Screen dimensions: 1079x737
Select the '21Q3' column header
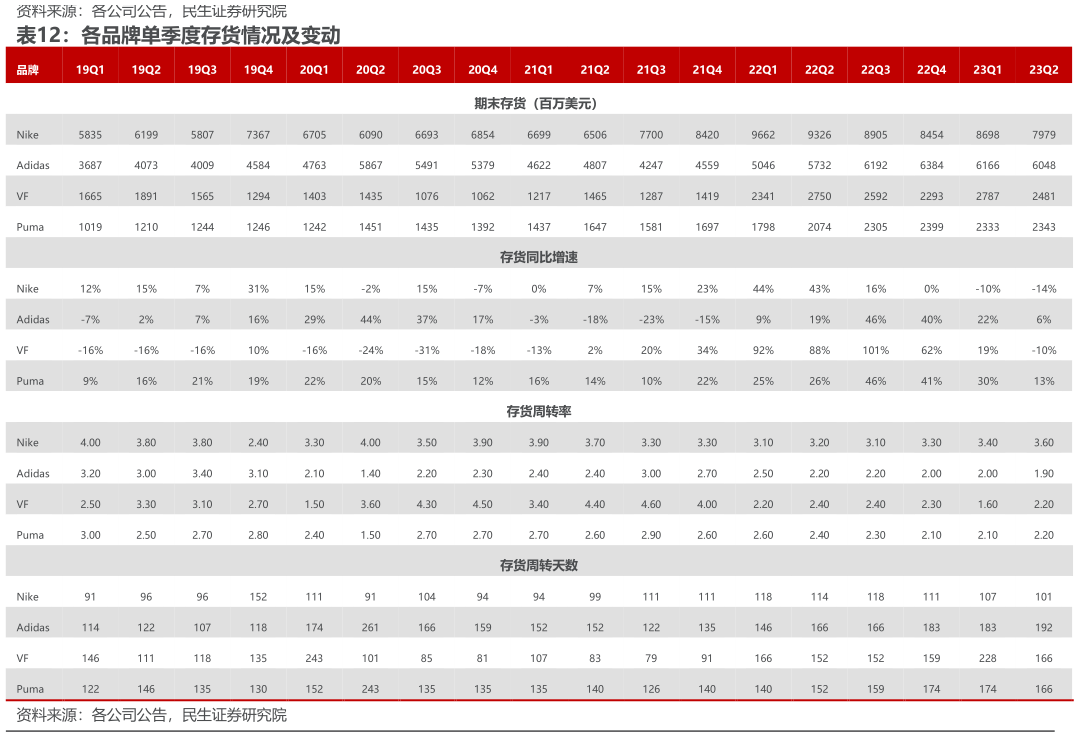651,70
